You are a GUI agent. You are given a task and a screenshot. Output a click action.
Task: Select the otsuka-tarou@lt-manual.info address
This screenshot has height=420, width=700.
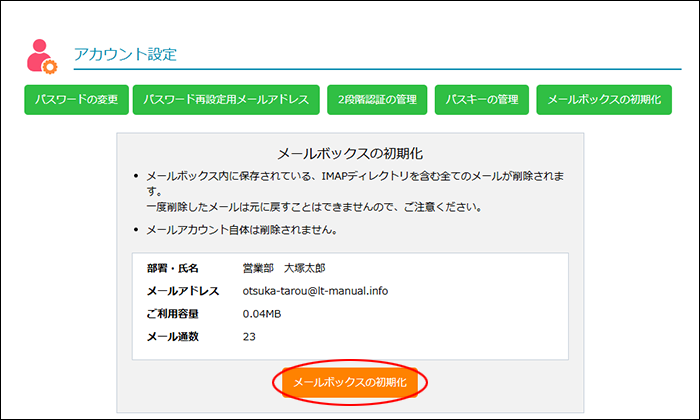pyautogui.click(x=315, y=291)
